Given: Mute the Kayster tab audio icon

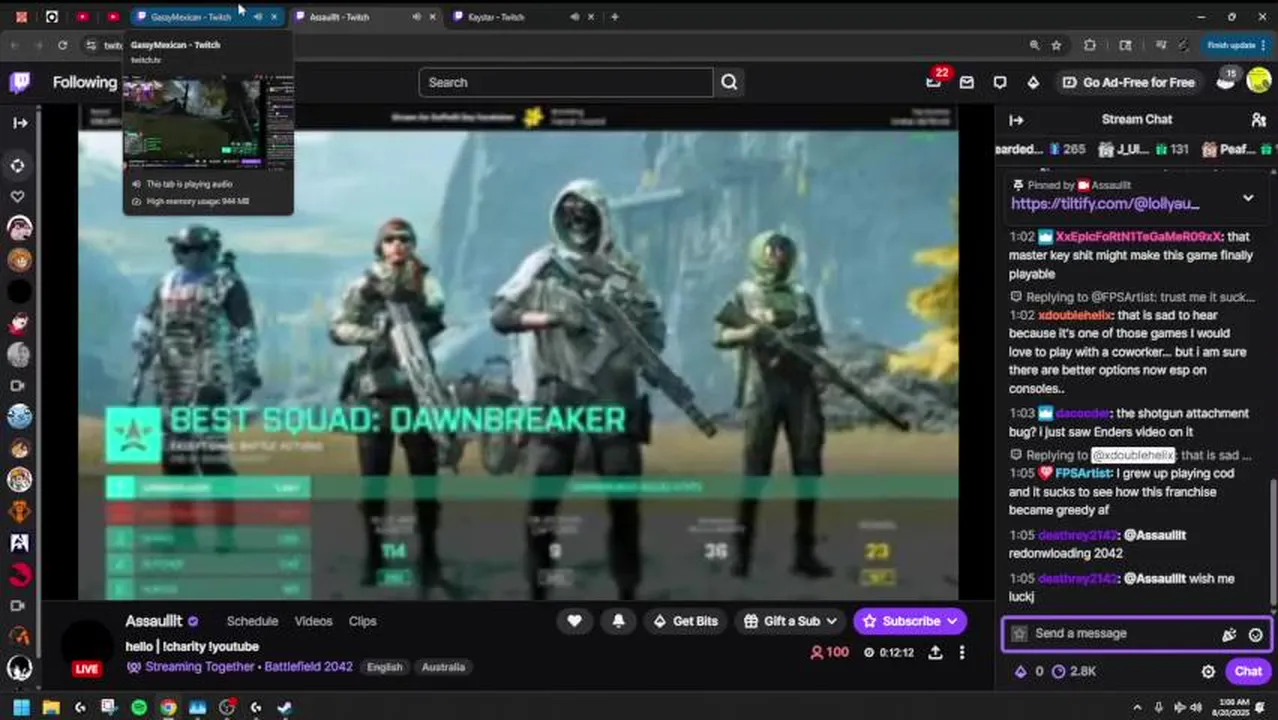Looking at the screenshot, I should point(574,17).
